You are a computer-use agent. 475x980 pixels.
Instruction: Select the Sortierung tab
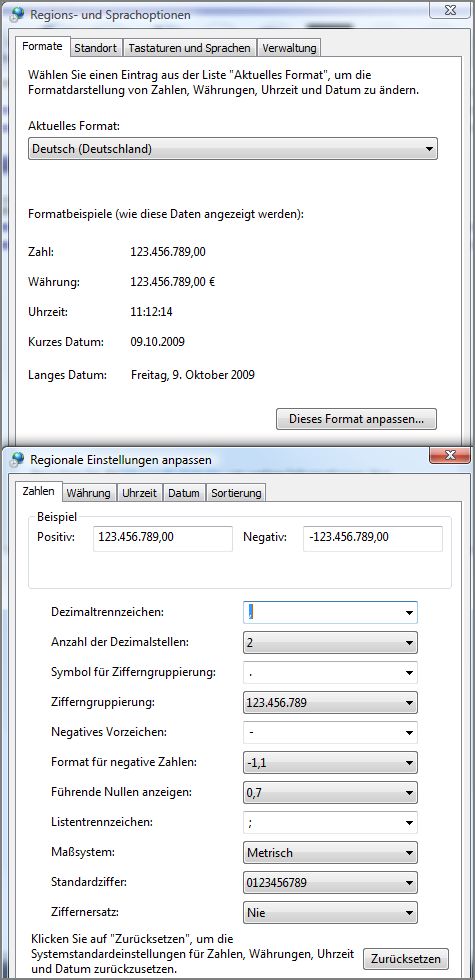[x=236, y=492]
